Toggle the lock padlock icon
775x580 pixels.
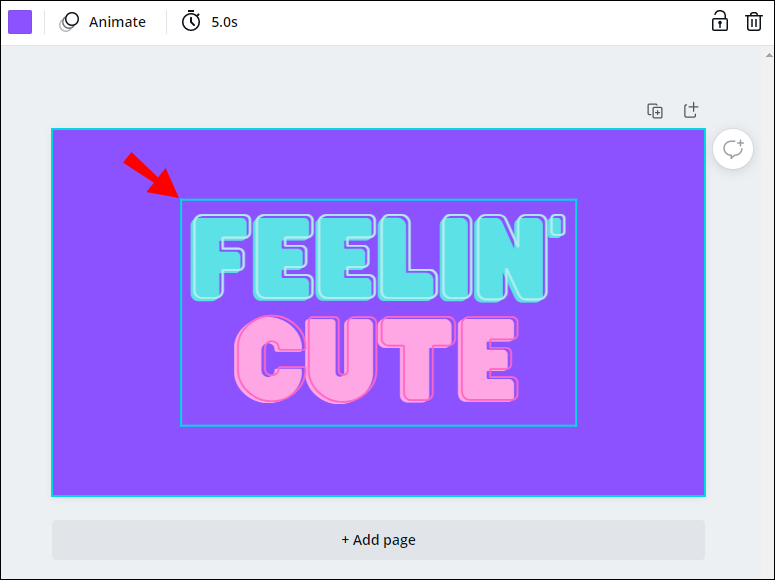pyautogui.click(x=720, y=21)
